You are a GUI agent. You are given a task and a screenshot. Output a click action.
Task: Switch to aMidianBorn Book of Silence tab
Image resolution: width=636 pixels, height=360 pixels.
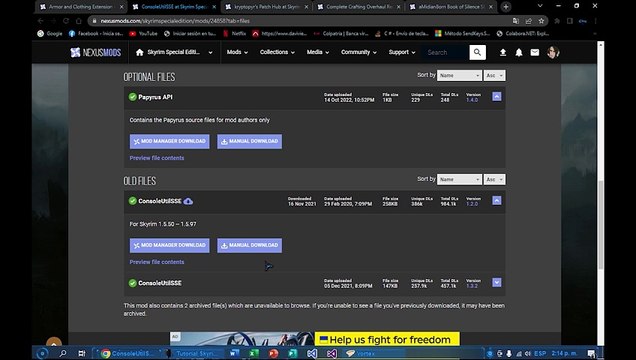tap(451, 6)
